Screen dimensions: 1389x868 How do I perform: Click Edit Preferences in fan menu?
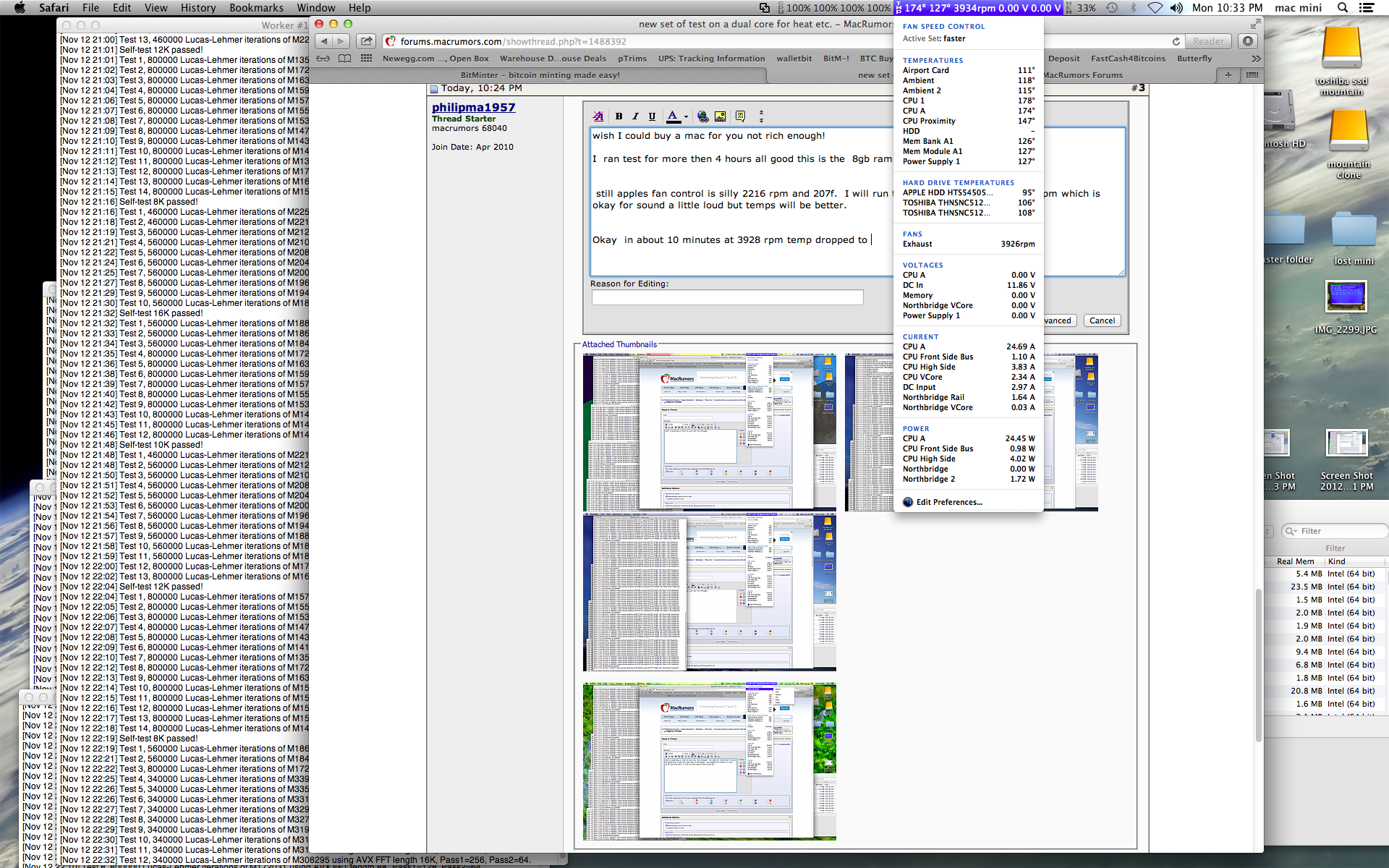pyautogui.click(x=948, y=502)
